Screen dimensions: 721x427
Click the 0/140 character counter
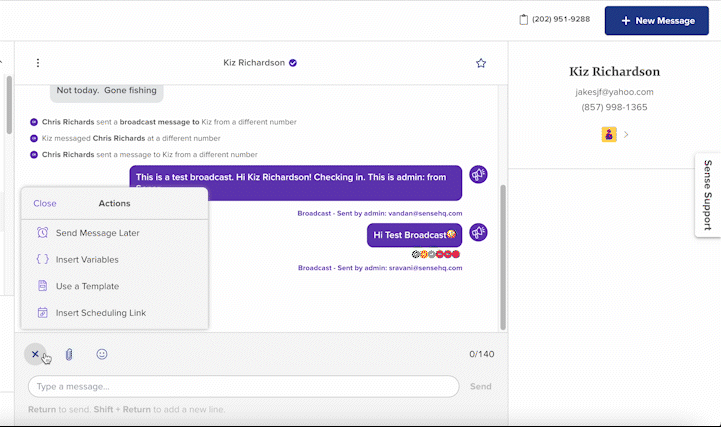[x=481, y=354]
